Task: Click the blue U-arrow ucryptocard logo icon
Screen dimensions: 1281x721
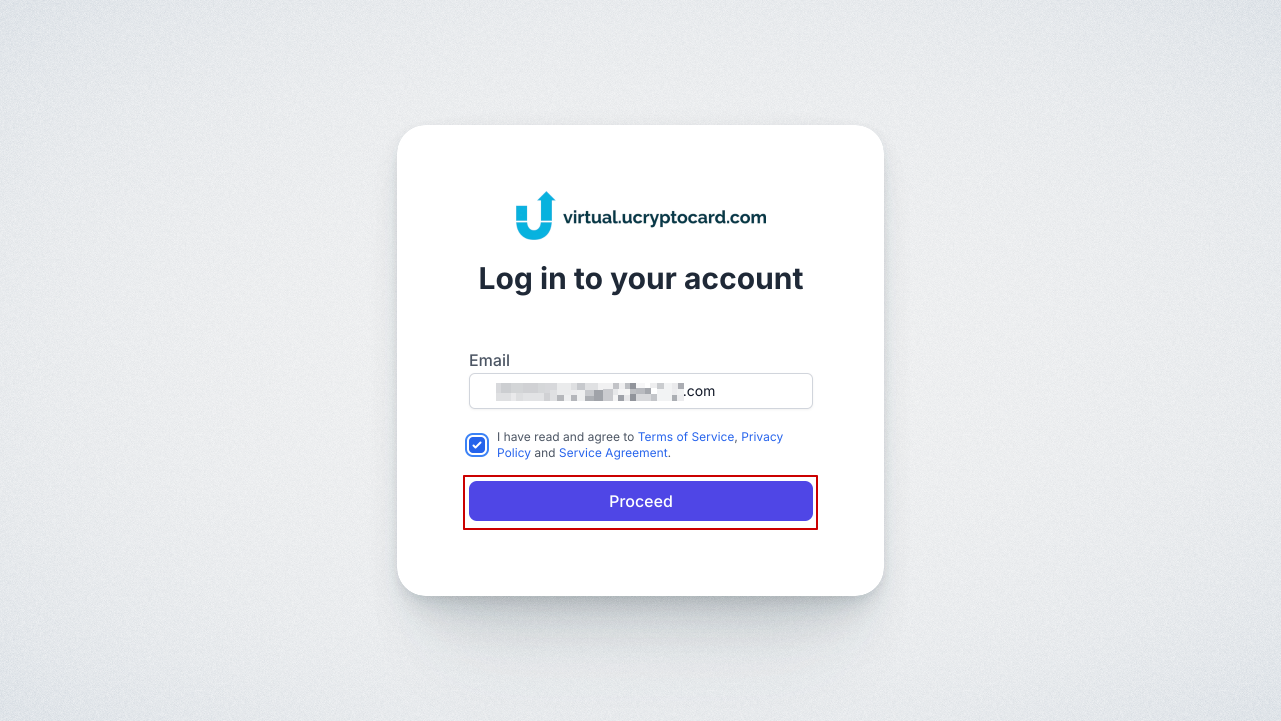Action: pos(535,215)
